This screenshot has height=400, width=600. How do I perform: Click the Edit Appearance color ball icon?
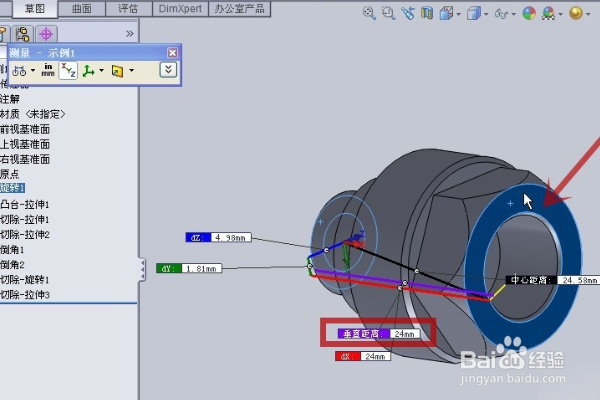[529, 13]
